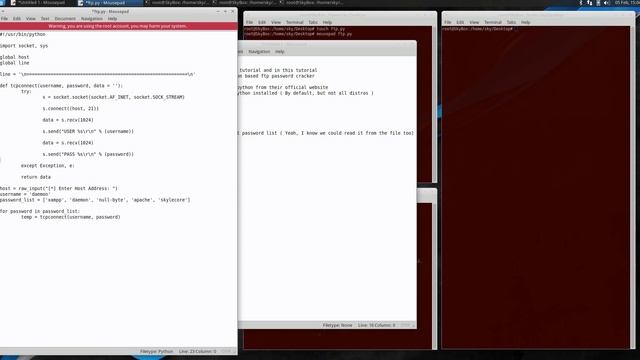
Task: Open Navigation menu in ftp.py Mousepad
Action: [92, 19]
